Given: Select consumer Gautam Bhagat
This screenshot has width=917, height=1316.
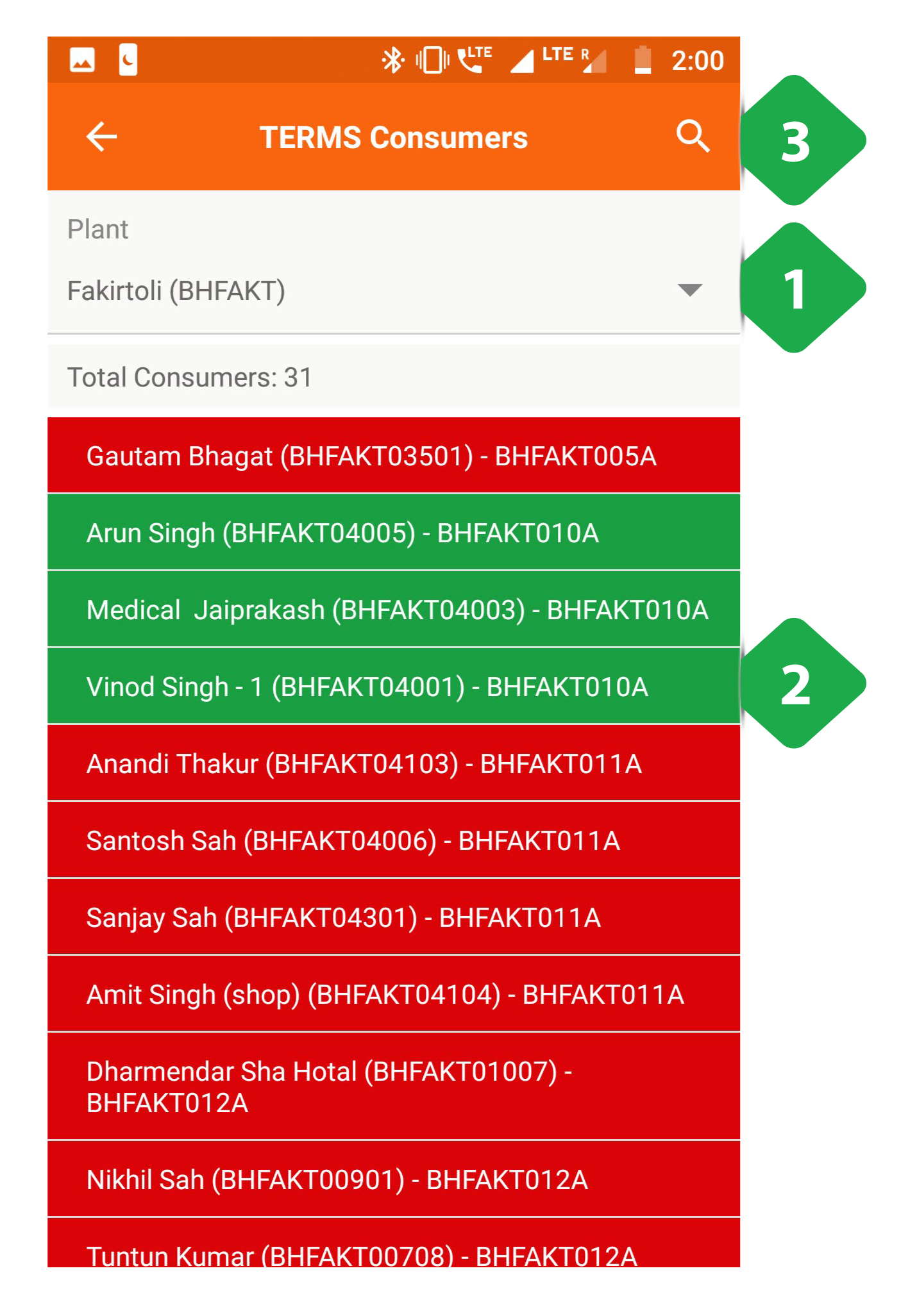Looking at the screenshot, I should [394, 456].
